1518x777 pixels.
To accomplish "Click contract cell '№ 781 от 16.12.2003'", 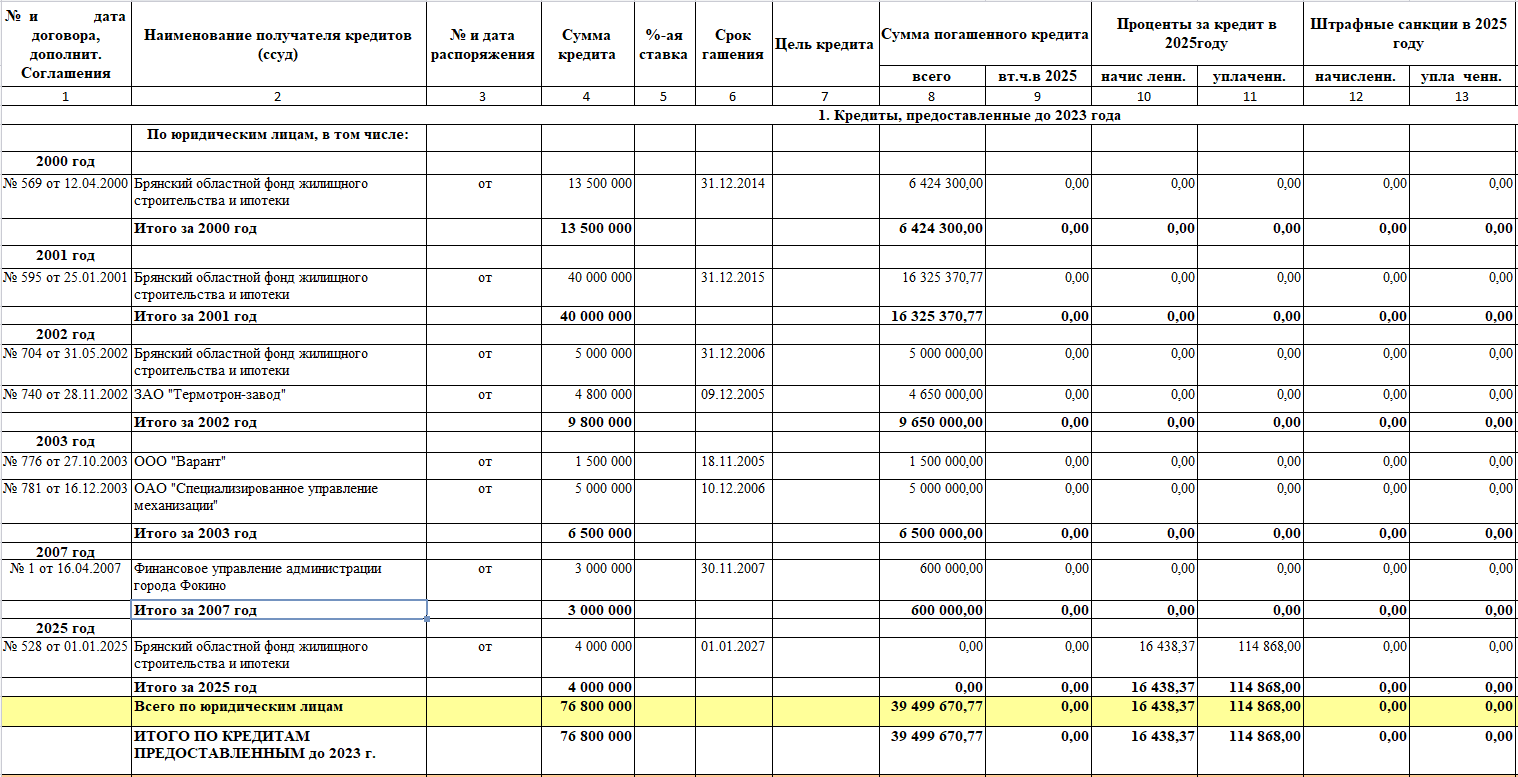I will pyautogui.click(x=66, y=489).
